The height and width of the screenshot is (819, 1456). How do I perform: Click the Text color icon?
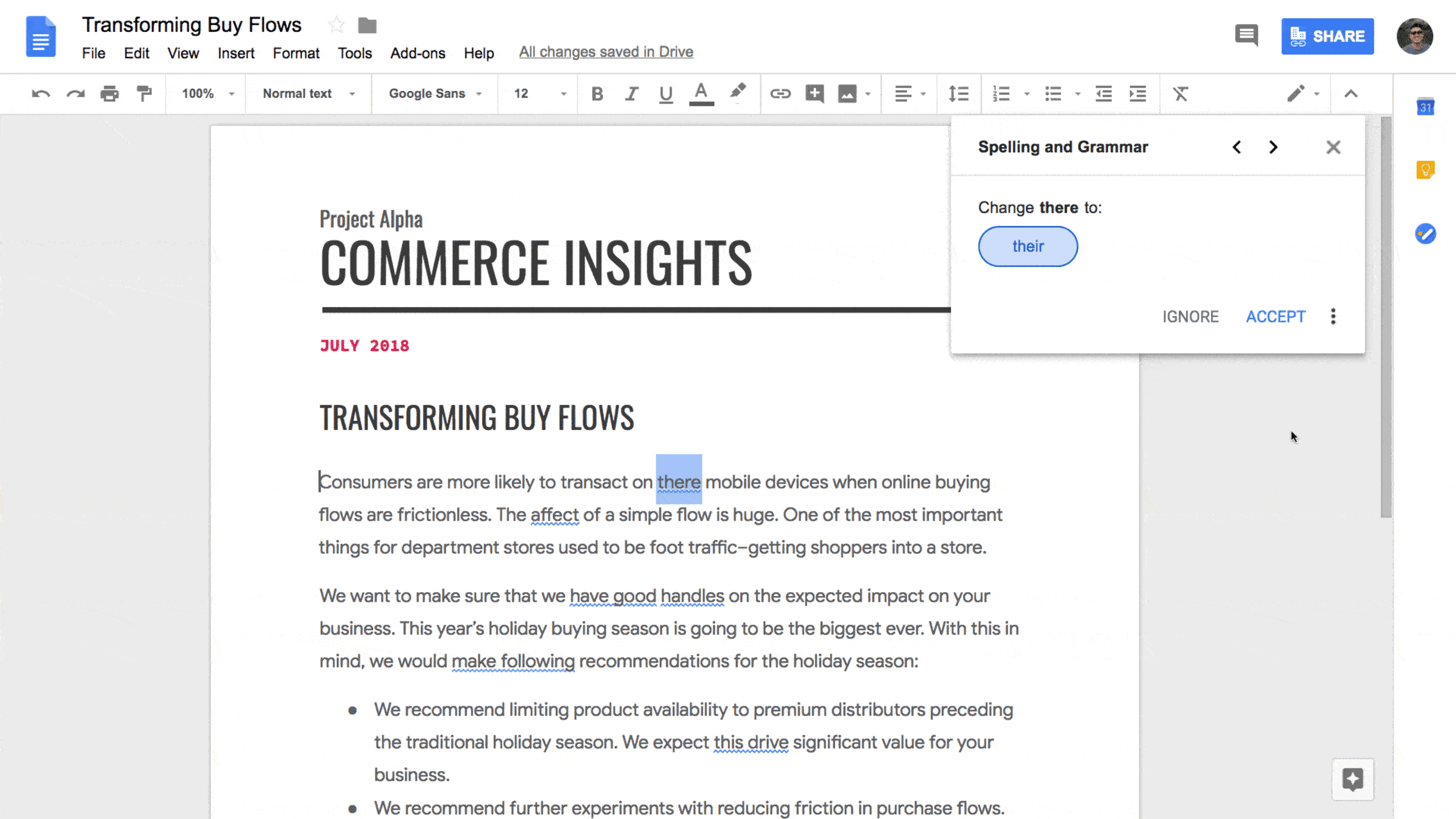[x=701, y=93]
